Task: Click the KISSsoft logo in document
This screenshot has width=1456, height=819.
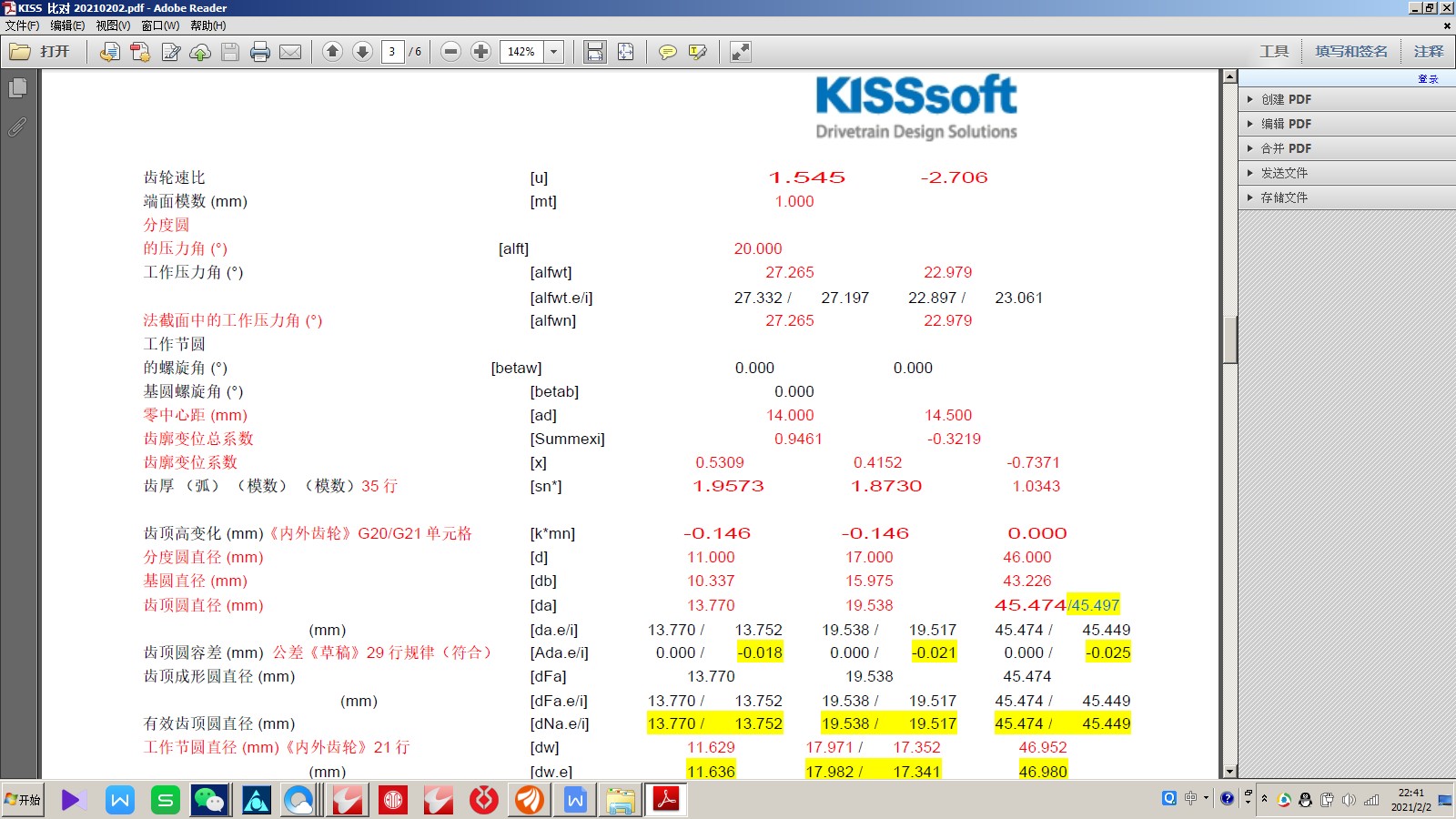Action: (916, 107)
